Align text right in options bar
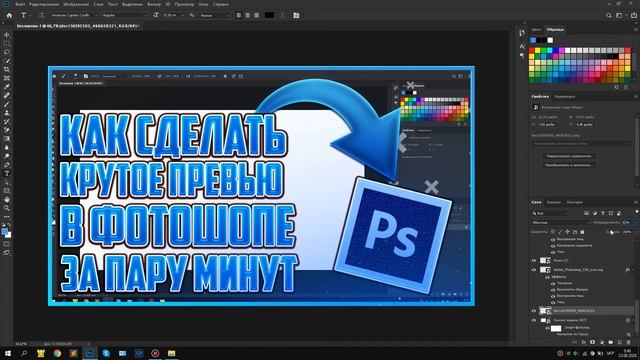The width and height of the screenshot is (640, 360). point(257,15)
